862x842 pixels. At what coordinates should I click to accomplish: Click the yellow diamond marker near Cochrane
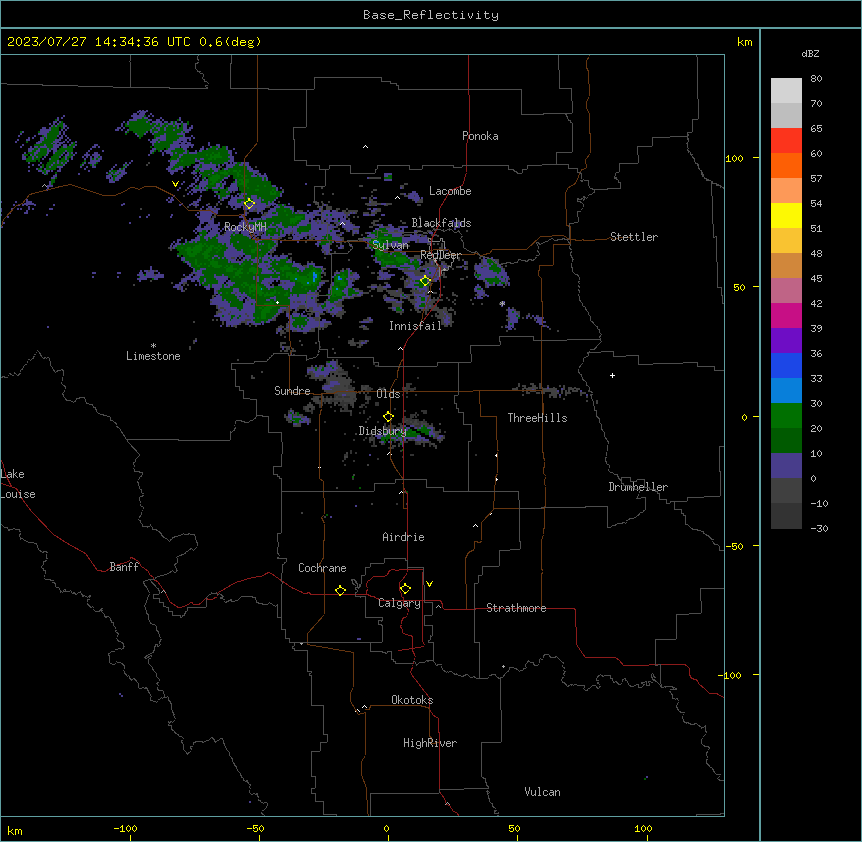pos(340,590)
